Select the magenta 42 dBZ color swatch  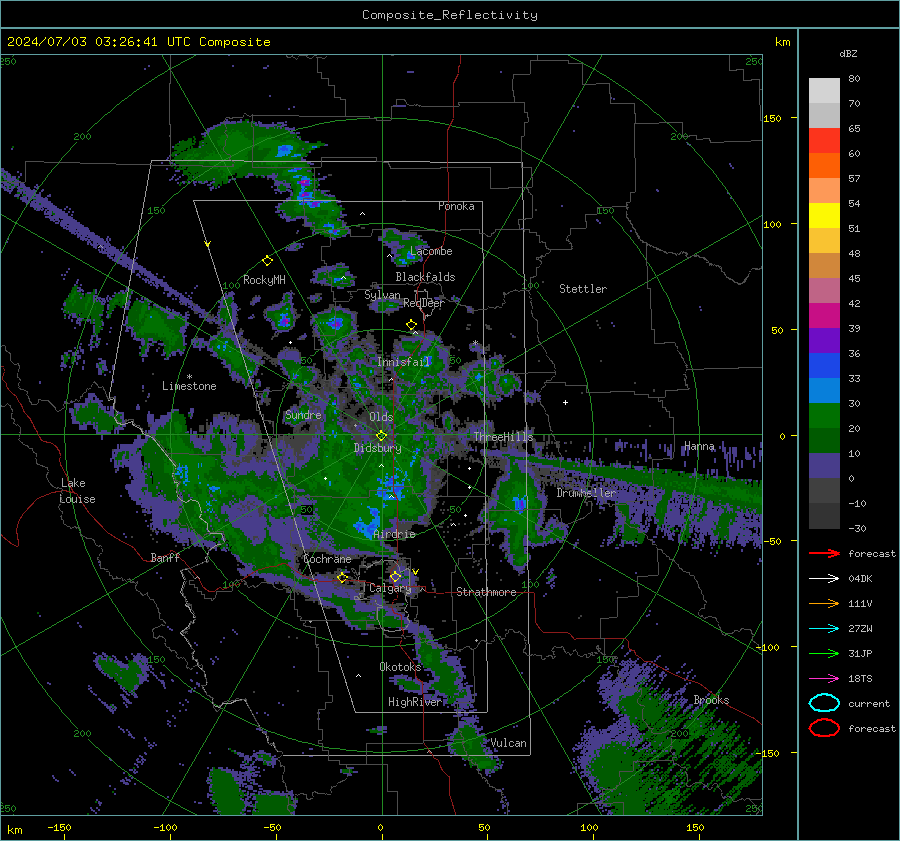[x=824, y=315]
